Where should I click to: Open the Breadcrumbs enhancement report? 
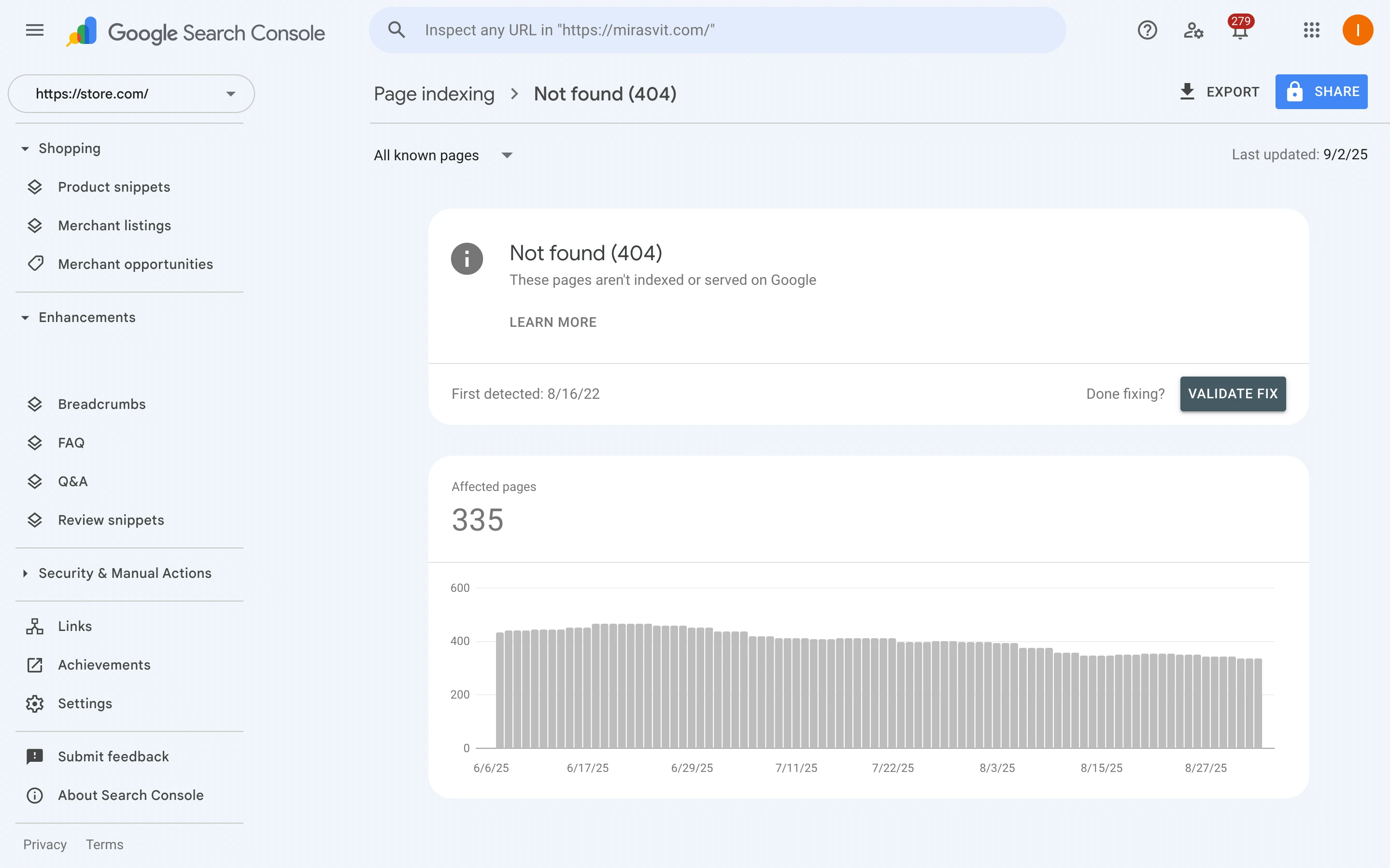click(x=101, y=404)
